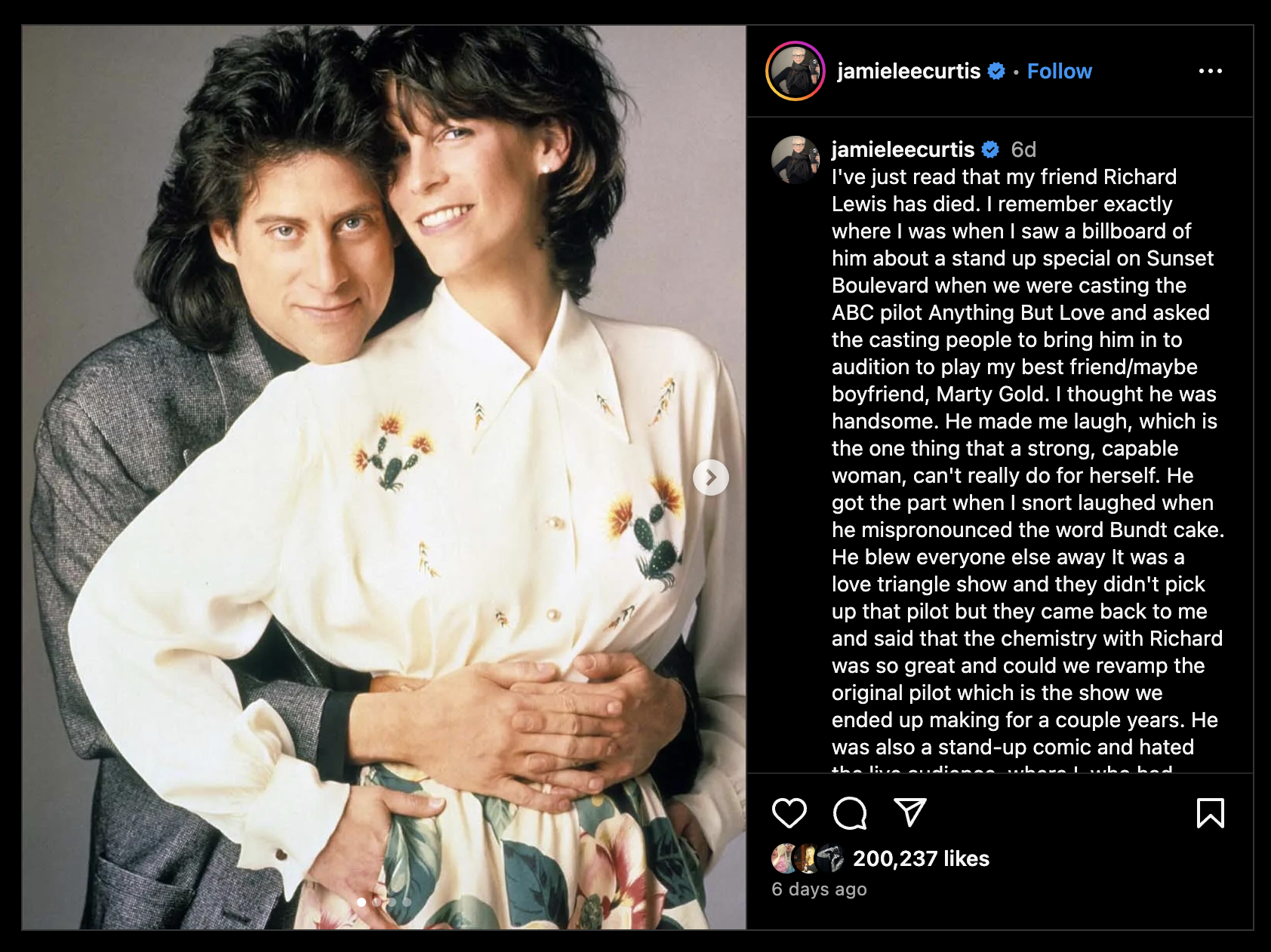
Task: Select the fourth carousel indicator dot
Action: (x=407, y=902)
